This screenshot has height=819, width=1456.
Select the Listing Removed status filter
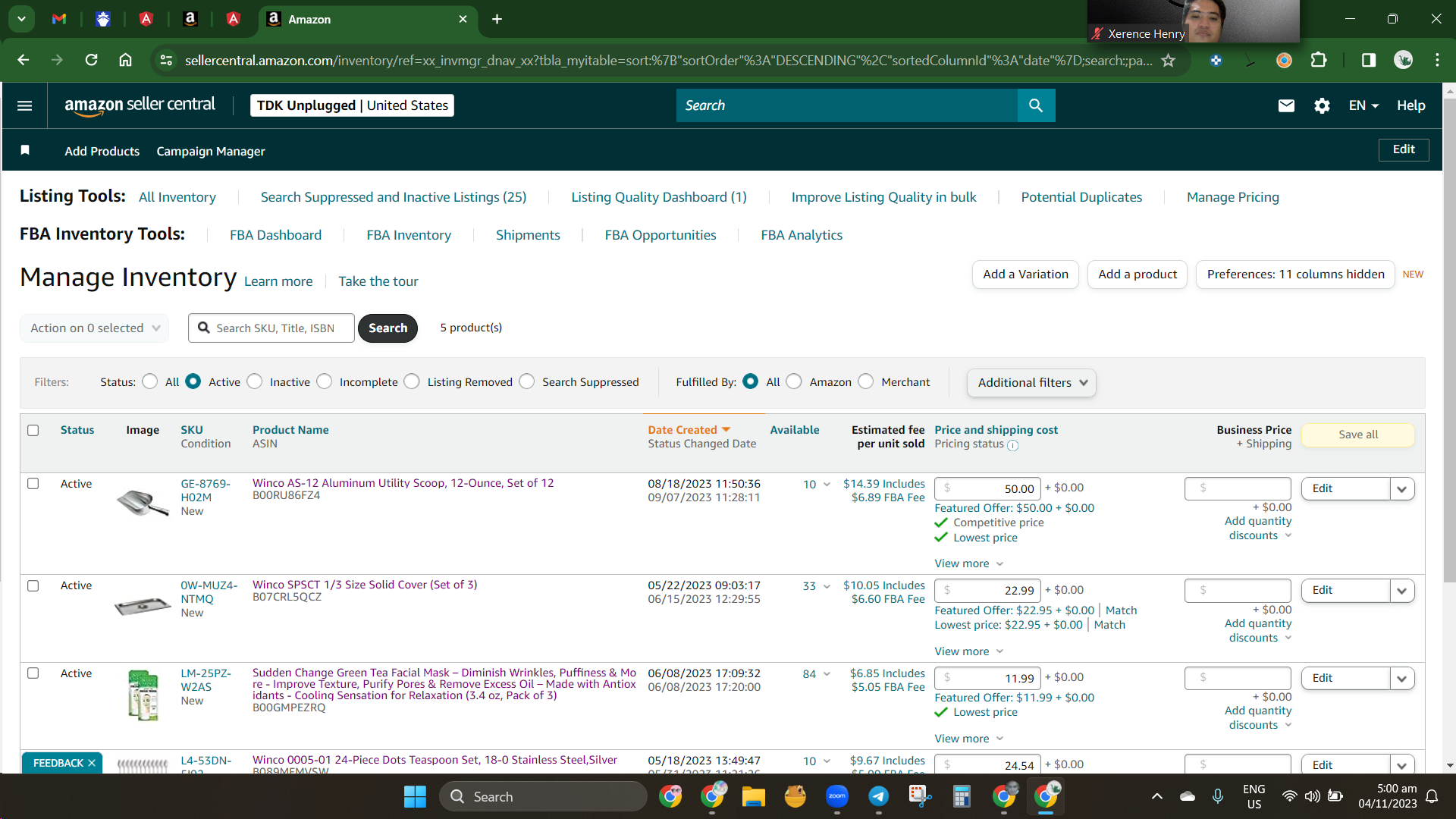pos(412,381)
